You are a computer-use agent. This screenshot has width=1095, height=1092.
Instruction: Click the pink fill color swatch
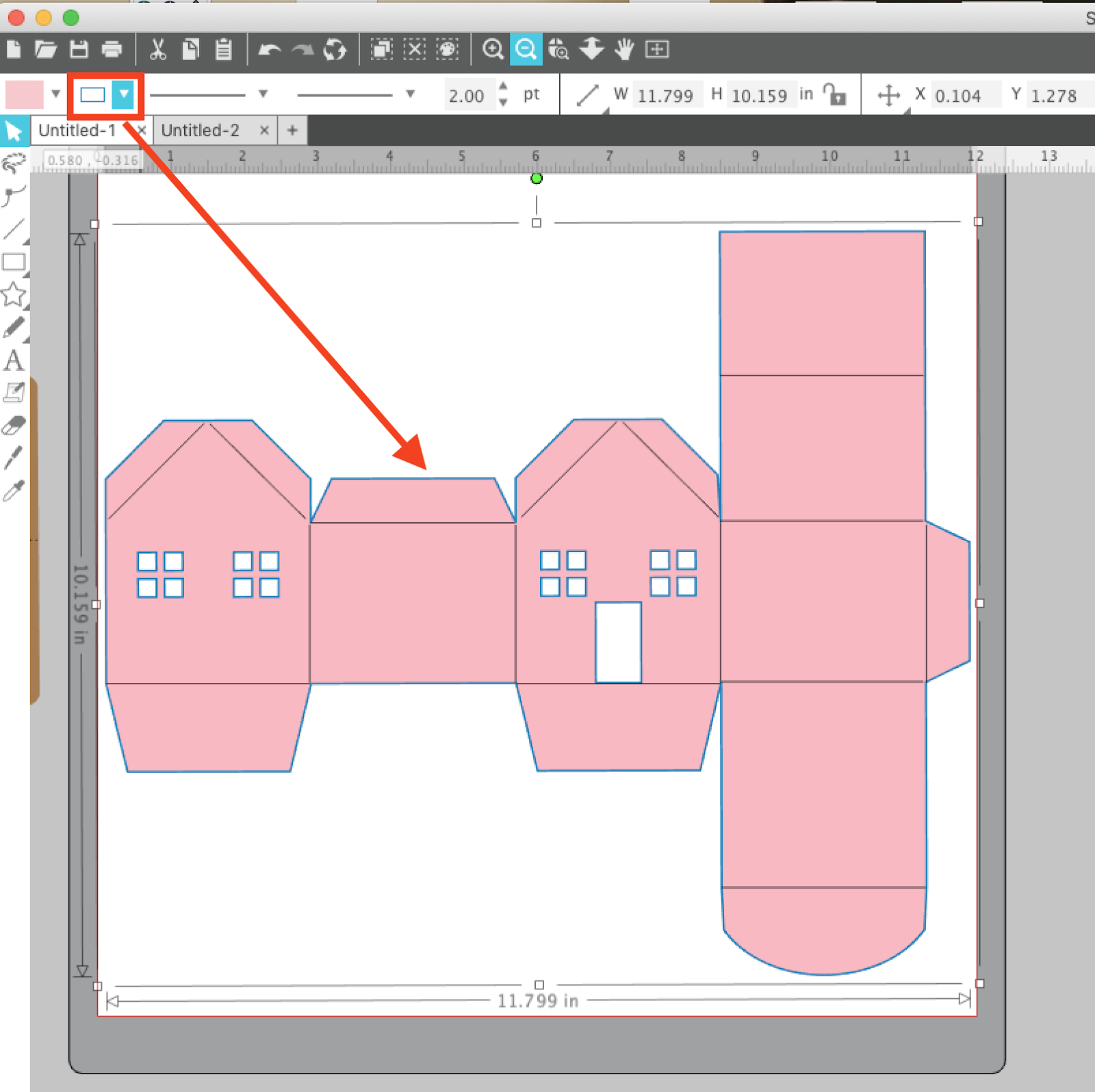[24, 94]
